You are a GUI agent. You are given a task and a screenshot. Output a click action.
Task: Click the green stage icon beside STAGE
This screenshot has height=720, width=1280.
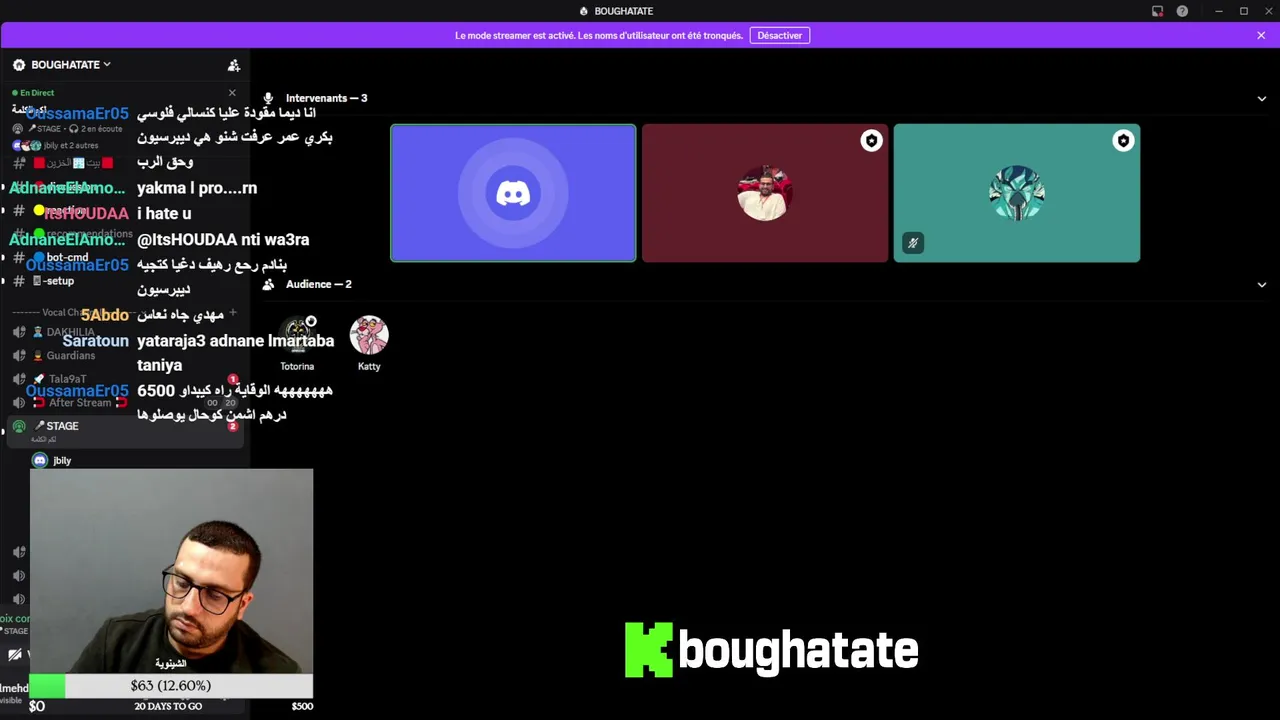(x=19, y=427)
